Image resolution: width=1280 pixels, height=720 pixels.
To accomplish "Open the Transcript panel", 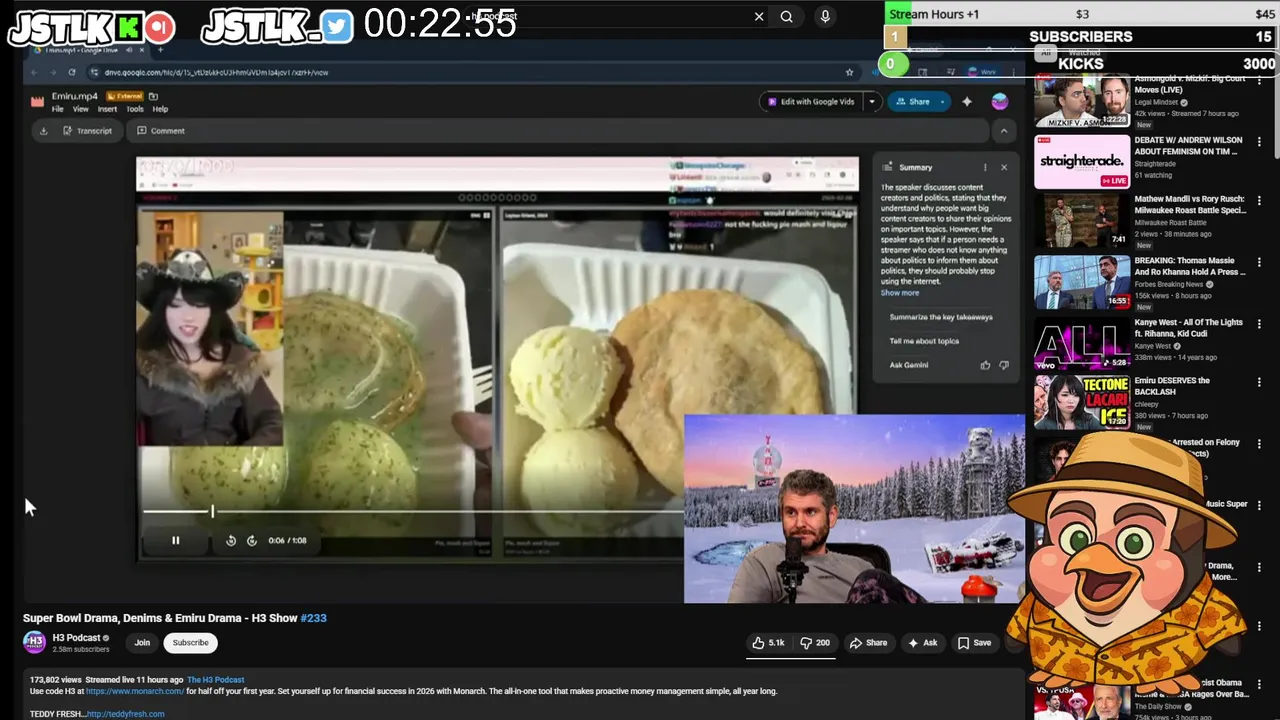I will pos(87,130).
